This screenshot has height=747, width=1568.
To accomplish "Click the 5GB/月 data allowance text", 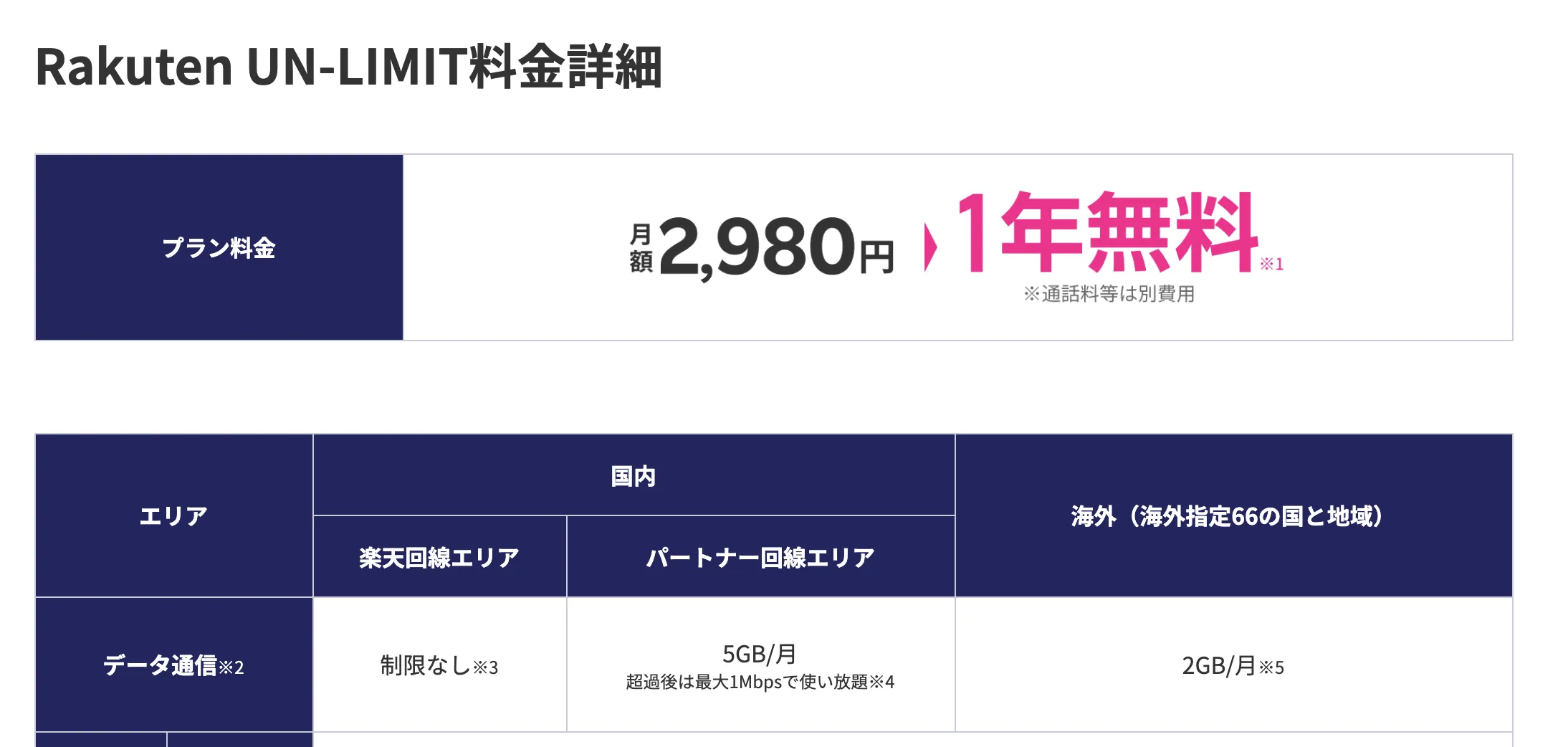I will coord(760,653).
